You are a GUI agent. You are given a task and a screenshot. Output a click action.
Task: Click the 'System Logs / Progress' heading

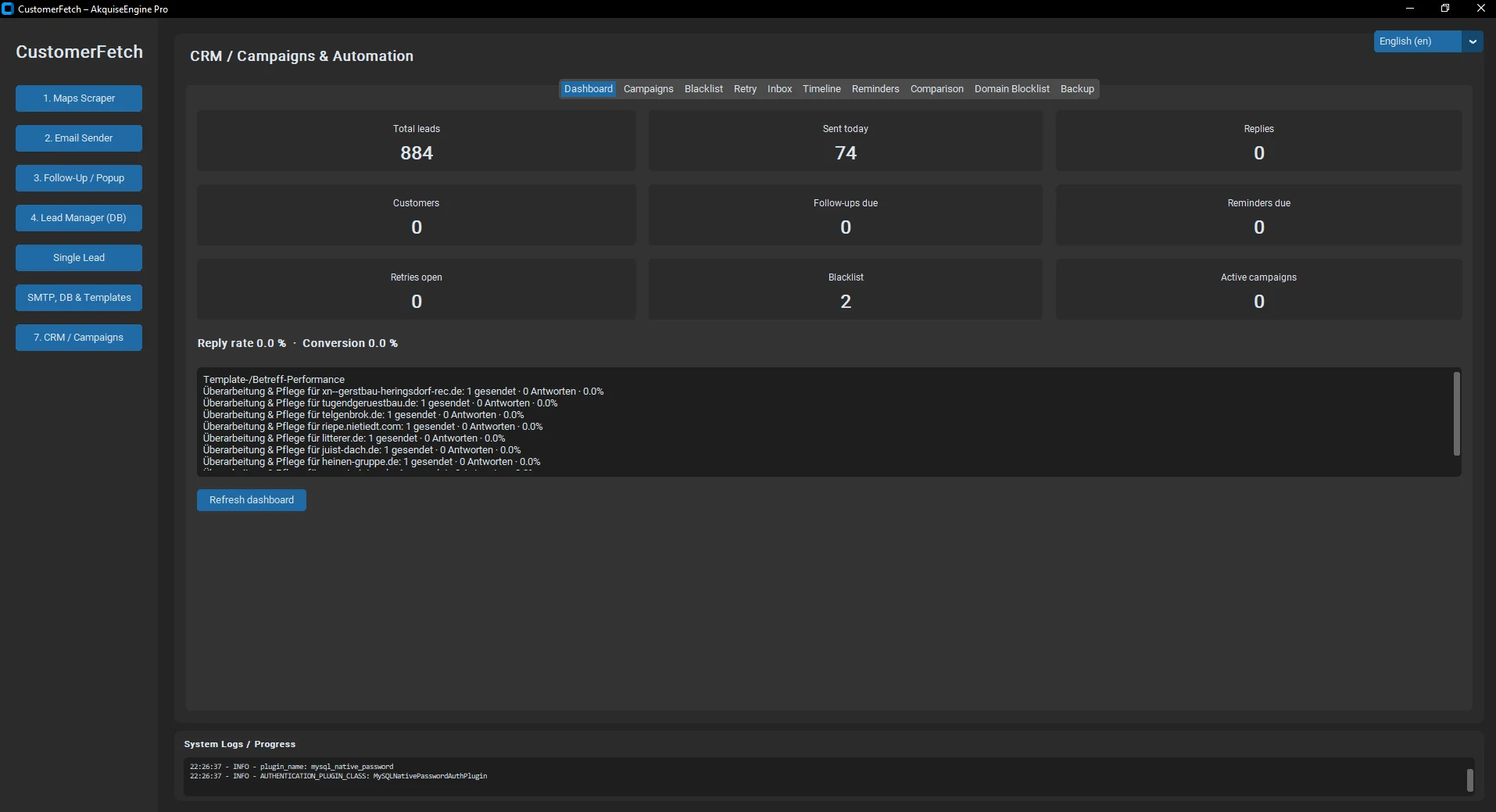click(x=240, y=744)
